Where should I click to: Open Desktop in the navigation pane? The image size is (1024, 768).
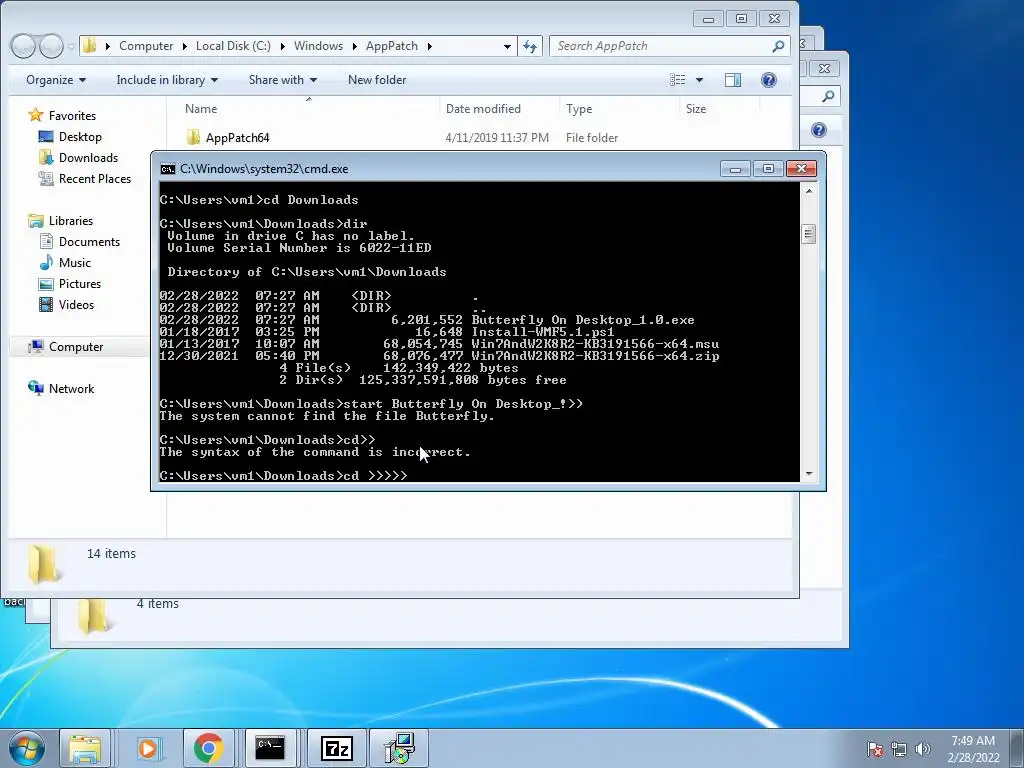coord(80,136)
